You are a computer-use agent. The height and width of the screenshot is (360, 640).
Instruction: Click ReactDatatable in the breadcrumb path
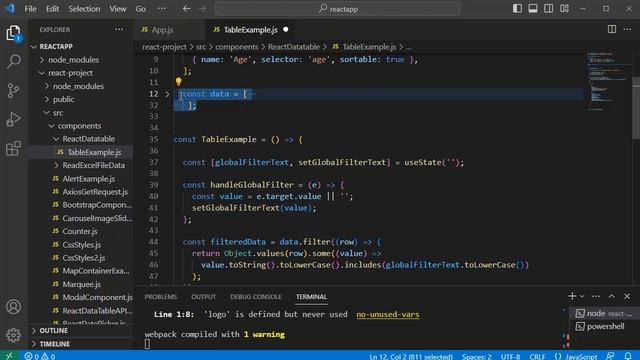click(293, 47)
